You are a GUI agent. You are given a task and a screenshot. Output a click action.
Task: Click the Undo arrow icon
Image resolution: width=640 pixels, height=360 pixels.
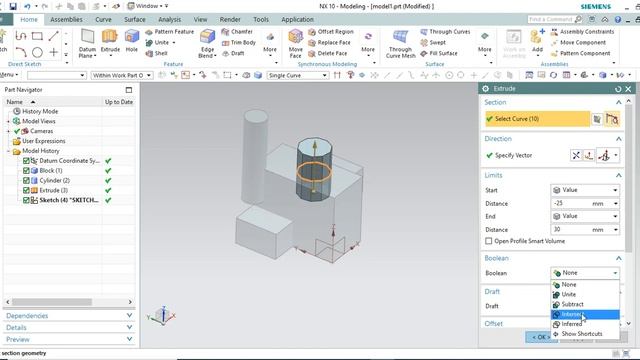(27, 6)
